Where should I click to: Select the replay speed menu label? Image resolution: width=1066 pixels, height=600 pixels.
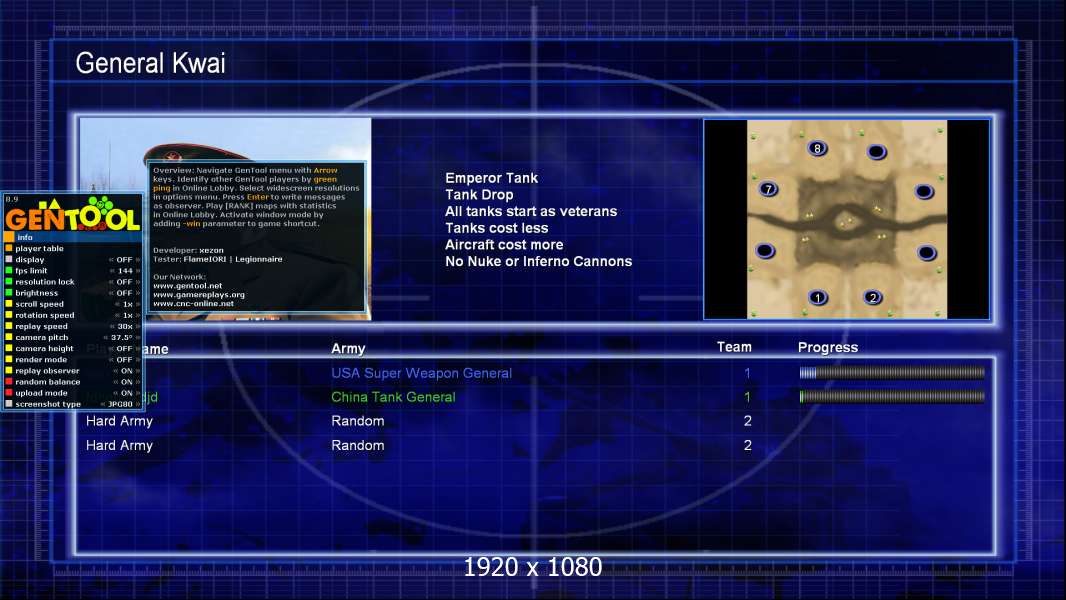pos(41,326)
